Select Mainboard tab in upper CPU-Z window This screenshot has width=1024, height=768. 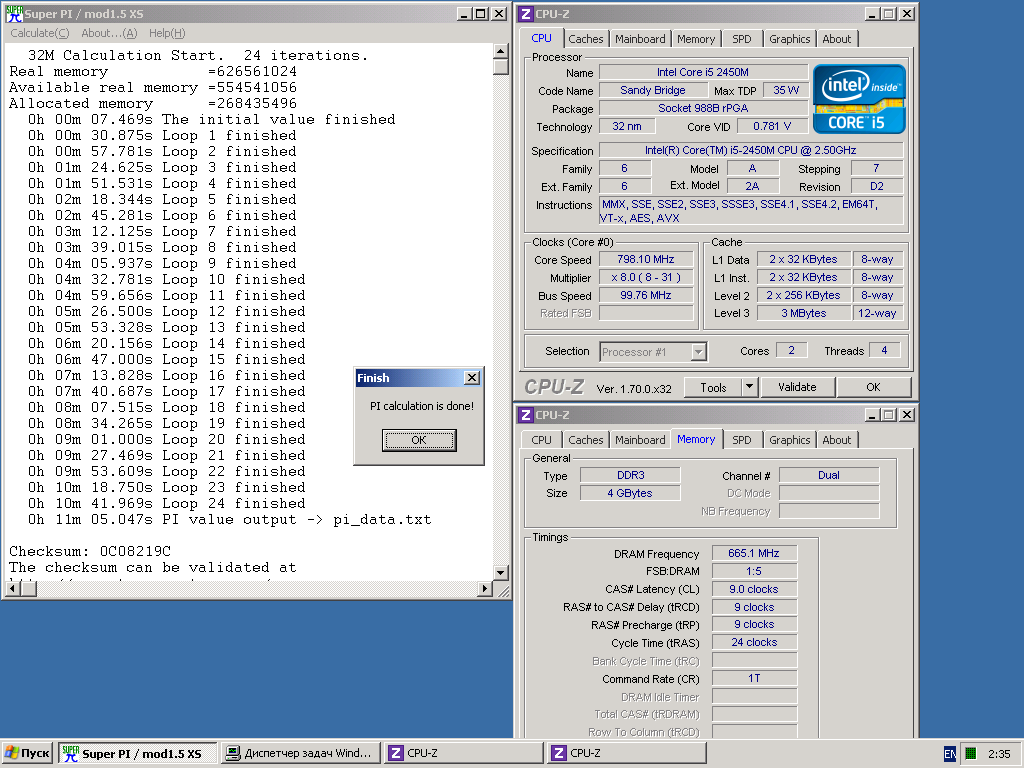point(640,39)
